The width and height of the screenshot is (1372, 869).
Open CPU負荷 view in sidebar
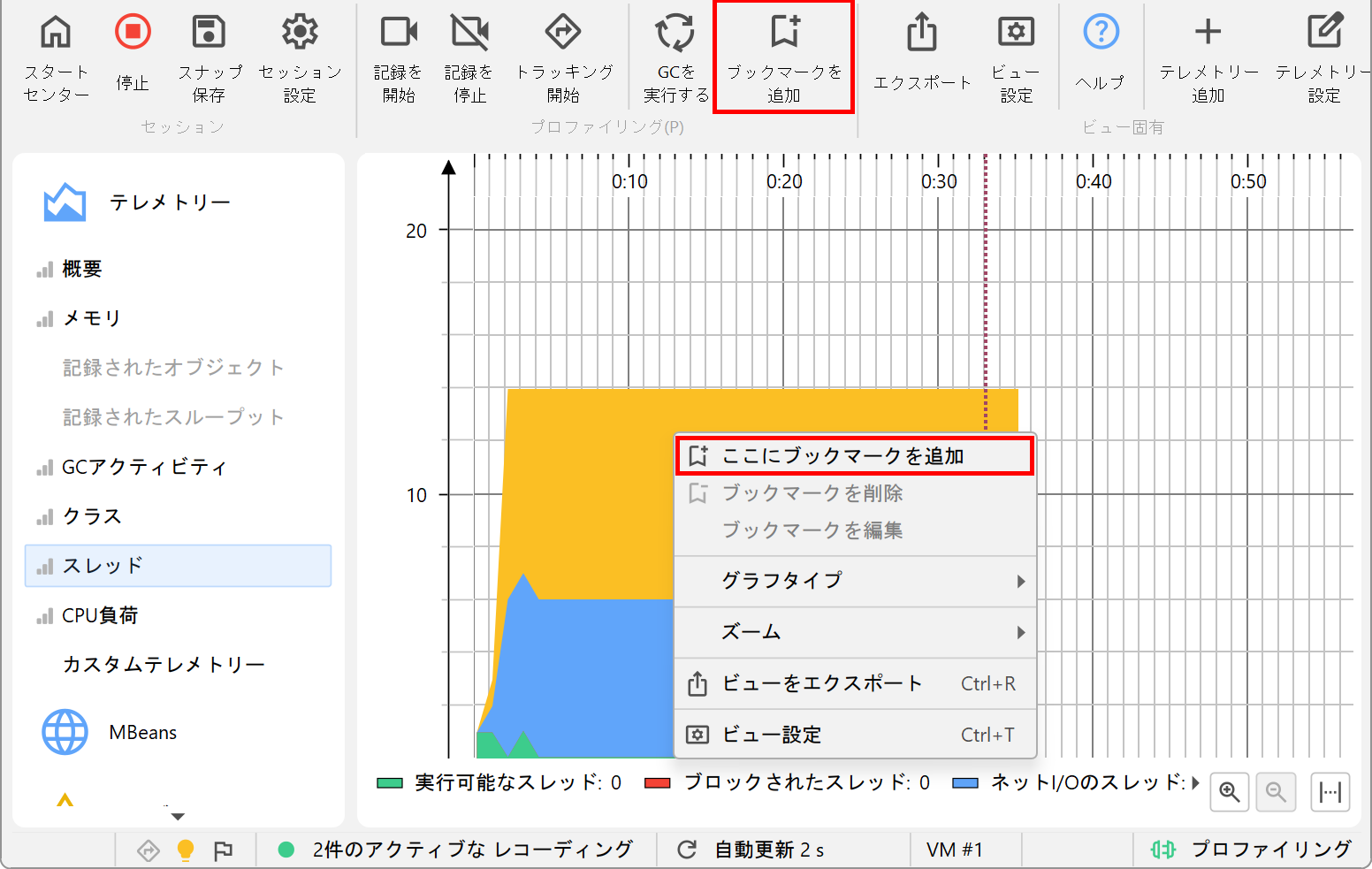coord(100,615)
